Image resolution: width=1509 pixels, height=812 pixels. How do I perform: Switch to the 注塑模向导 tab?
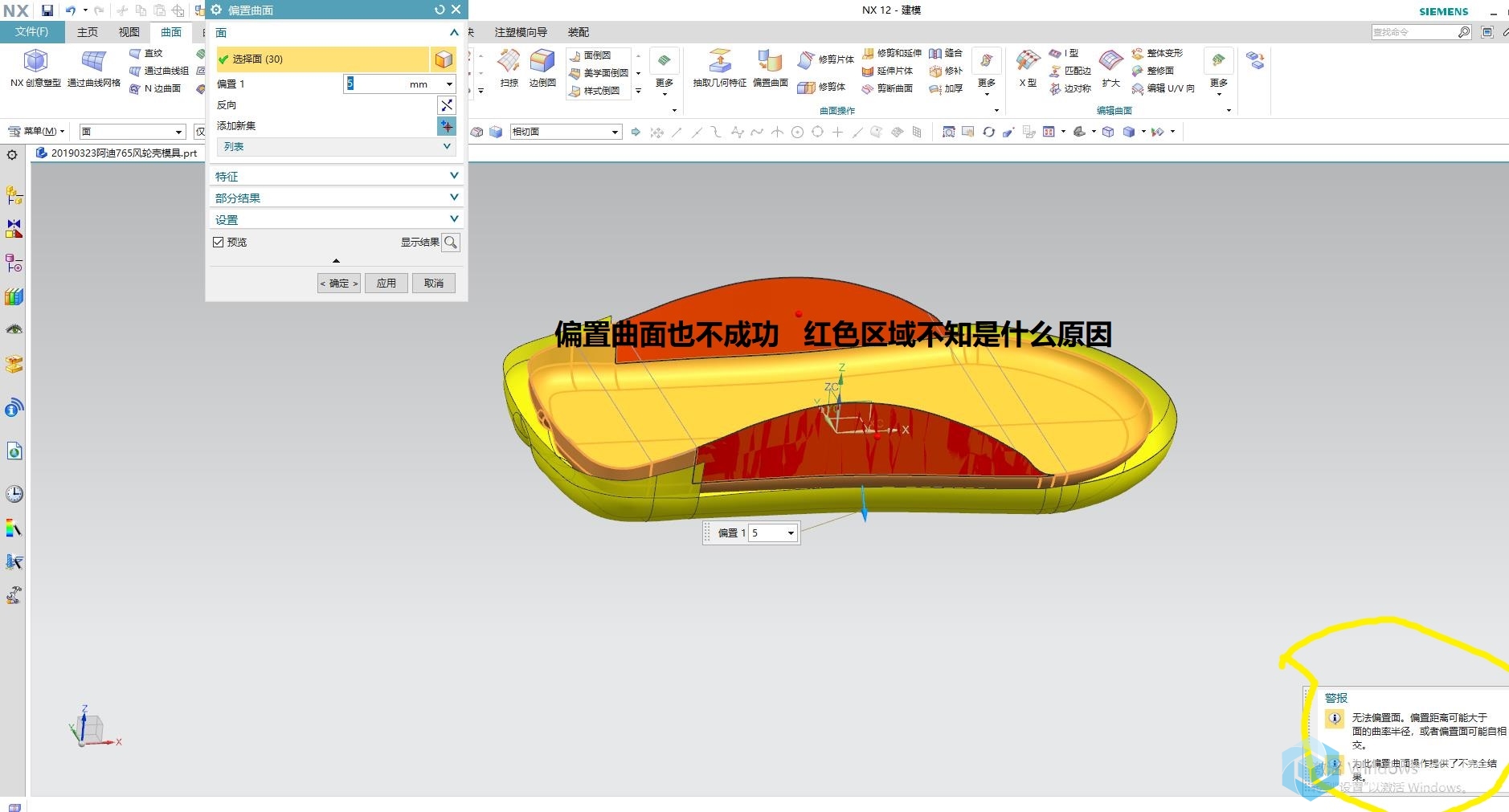point(521,32)
